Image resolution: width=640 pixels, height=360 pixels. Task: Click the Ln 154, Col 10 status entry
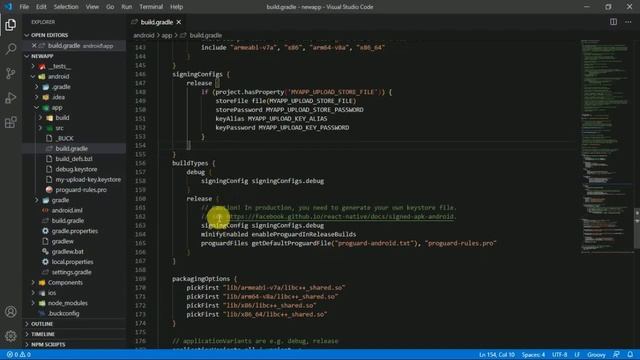tap(497, 355)
